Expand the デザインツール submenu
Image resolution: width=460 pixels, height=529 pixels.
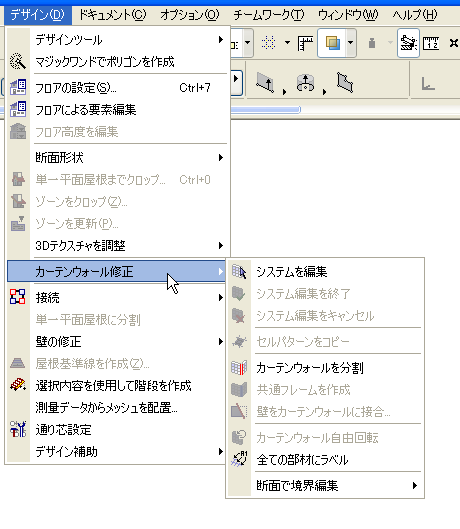[221, 40]
